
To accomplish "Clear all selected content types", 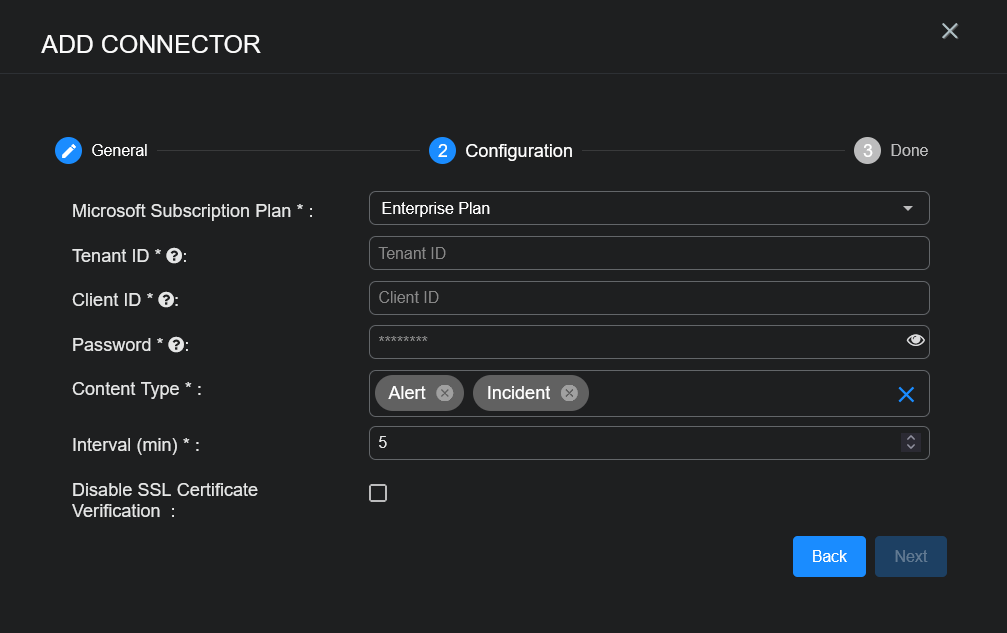I will point(906,394).
